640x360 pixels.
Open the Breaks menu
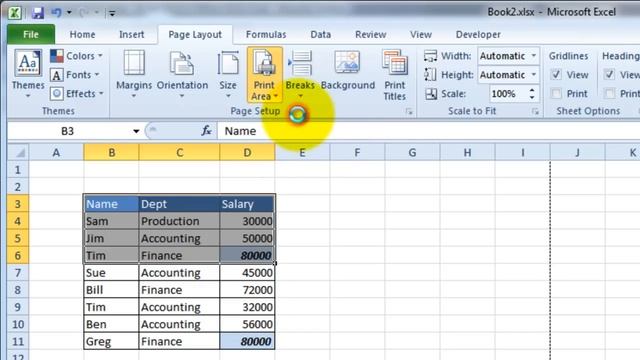pos(300,74)
